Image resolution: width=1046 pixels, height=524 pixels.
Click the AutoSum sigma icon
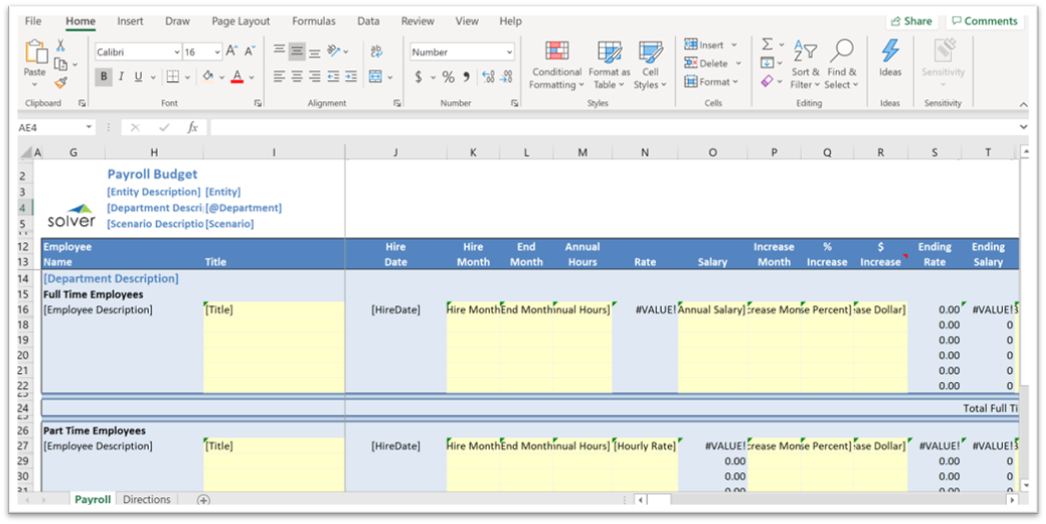(767, 45)
